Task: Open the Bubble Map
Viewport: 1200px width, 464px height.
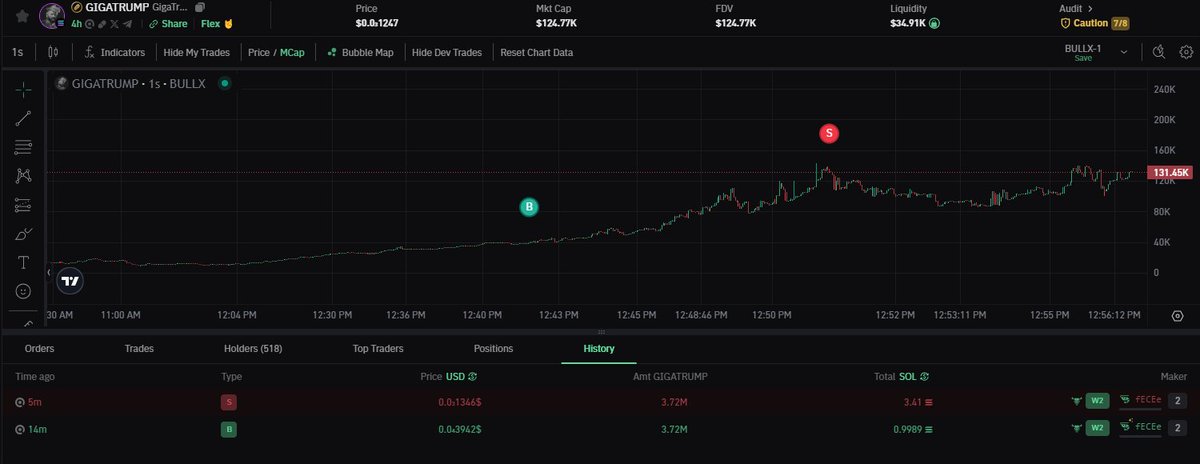Action: (360, 53)
